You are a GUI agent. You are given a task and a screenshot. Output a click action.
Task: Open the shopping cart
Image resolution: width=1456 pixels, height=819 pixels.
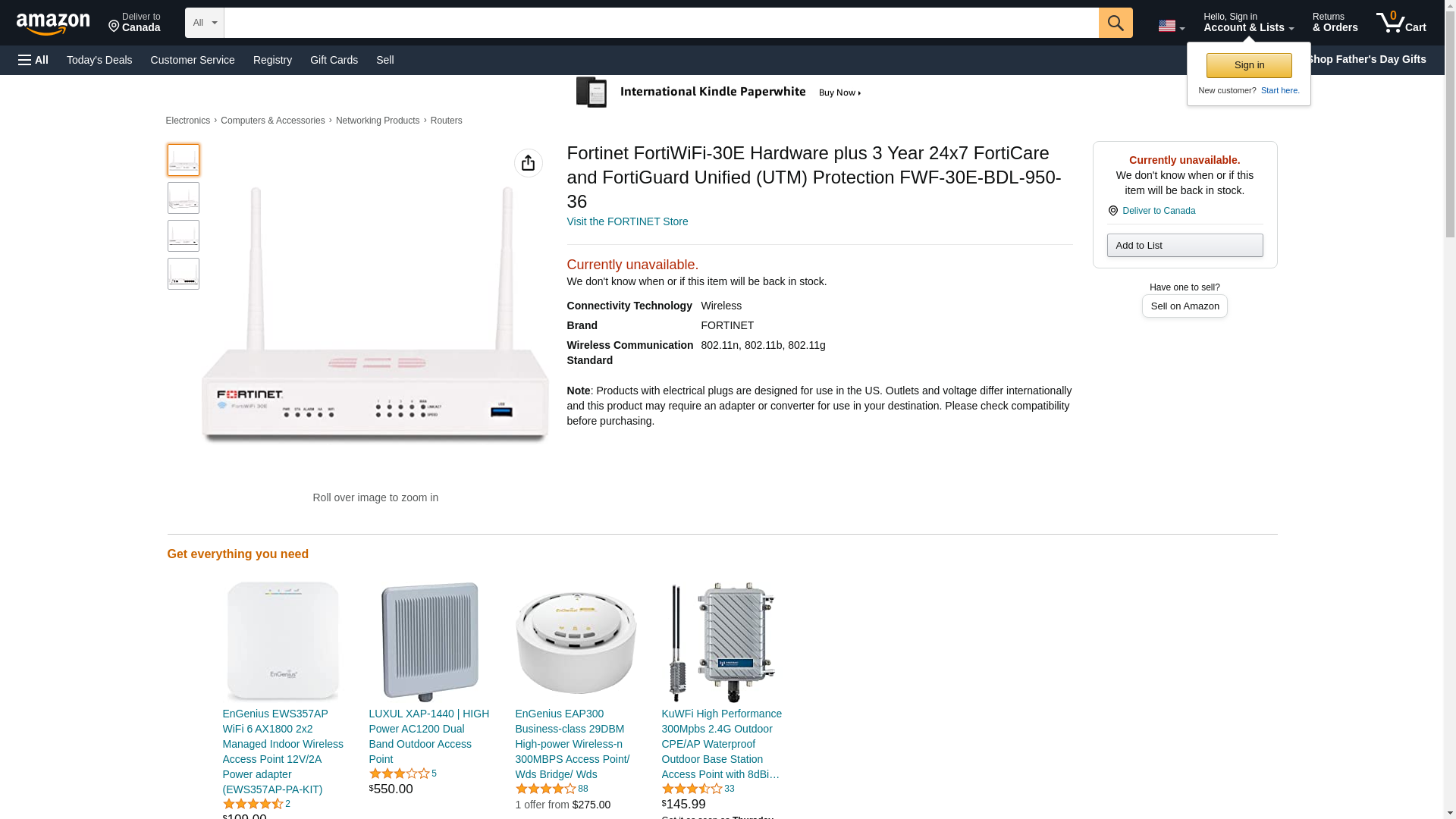pos(1401,23)
